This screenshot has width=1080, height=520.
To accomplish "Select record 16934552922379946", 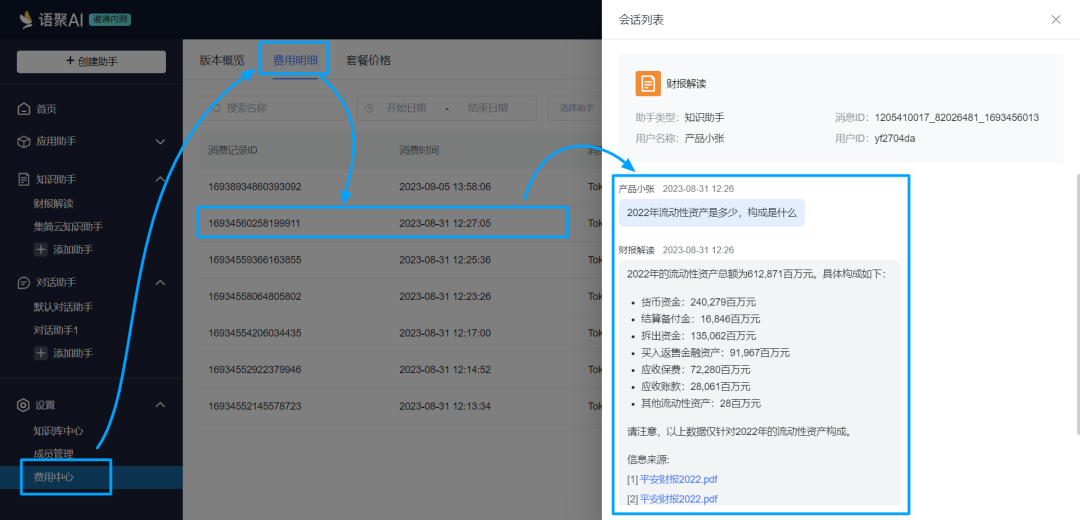I will [x=254, y=369].
